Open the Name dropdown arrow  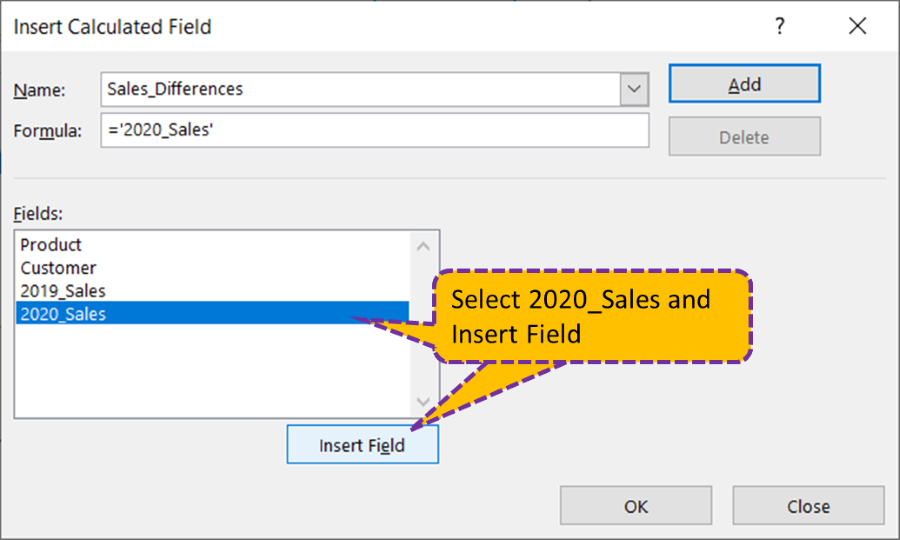633,89
